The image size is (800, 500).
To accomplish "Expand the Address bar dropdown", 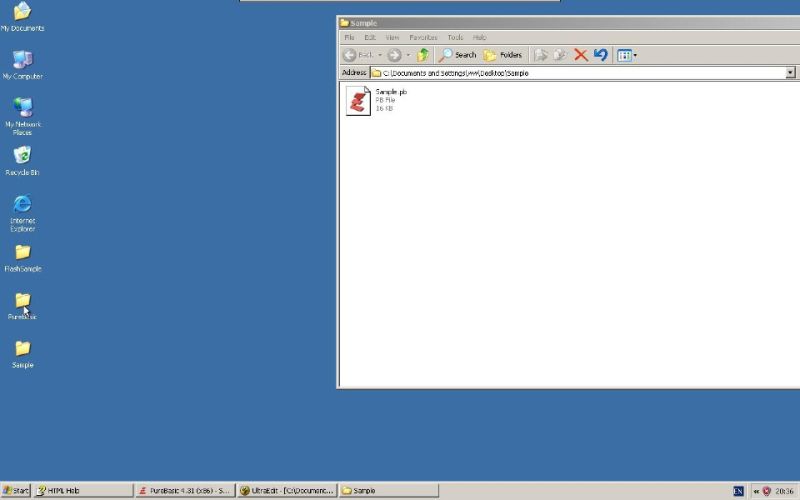I will tap(790, 73).
